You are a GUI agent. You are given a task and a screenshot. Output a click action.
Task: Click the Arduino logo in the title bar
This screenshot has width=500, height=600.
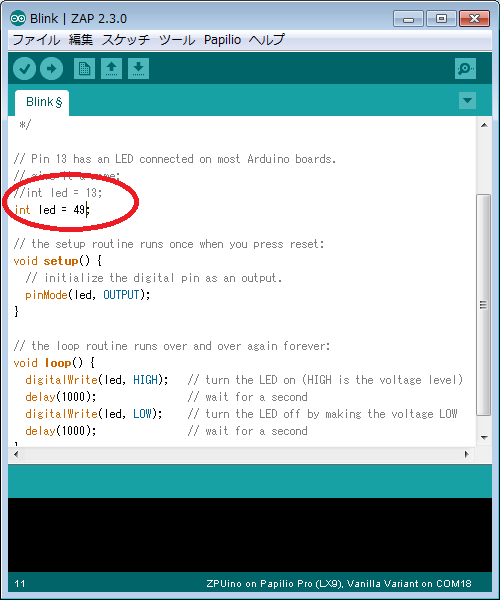18,18
